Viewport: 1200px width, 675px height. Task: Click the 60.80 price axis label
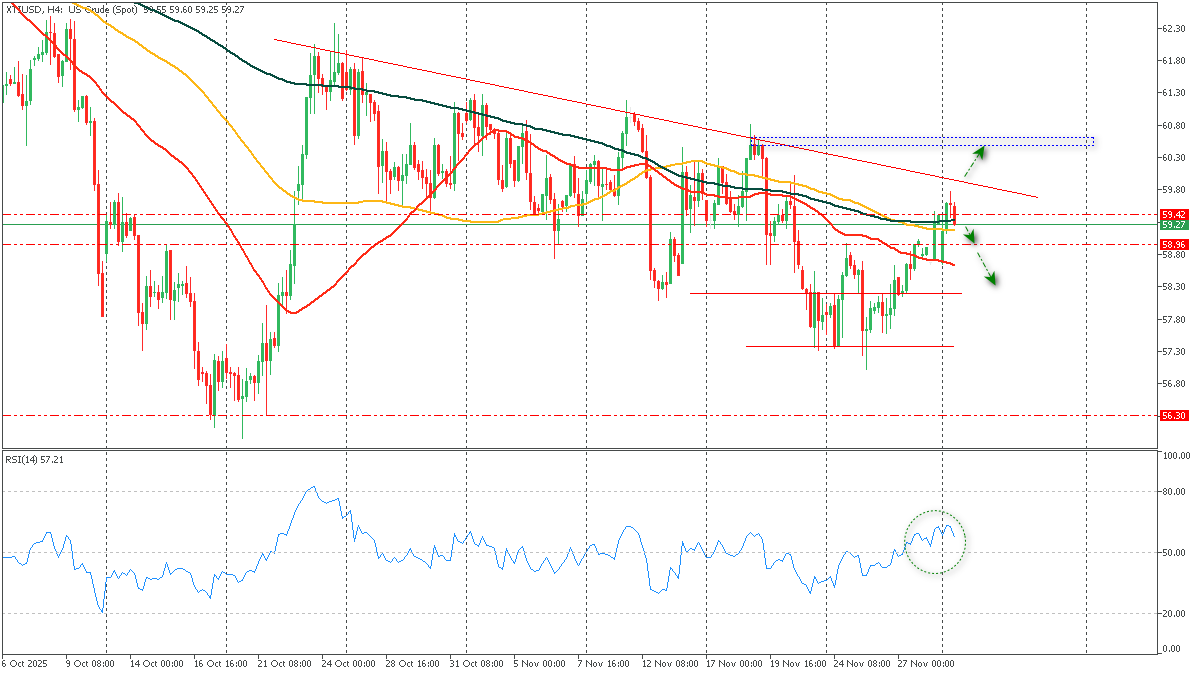(1174, 126)
